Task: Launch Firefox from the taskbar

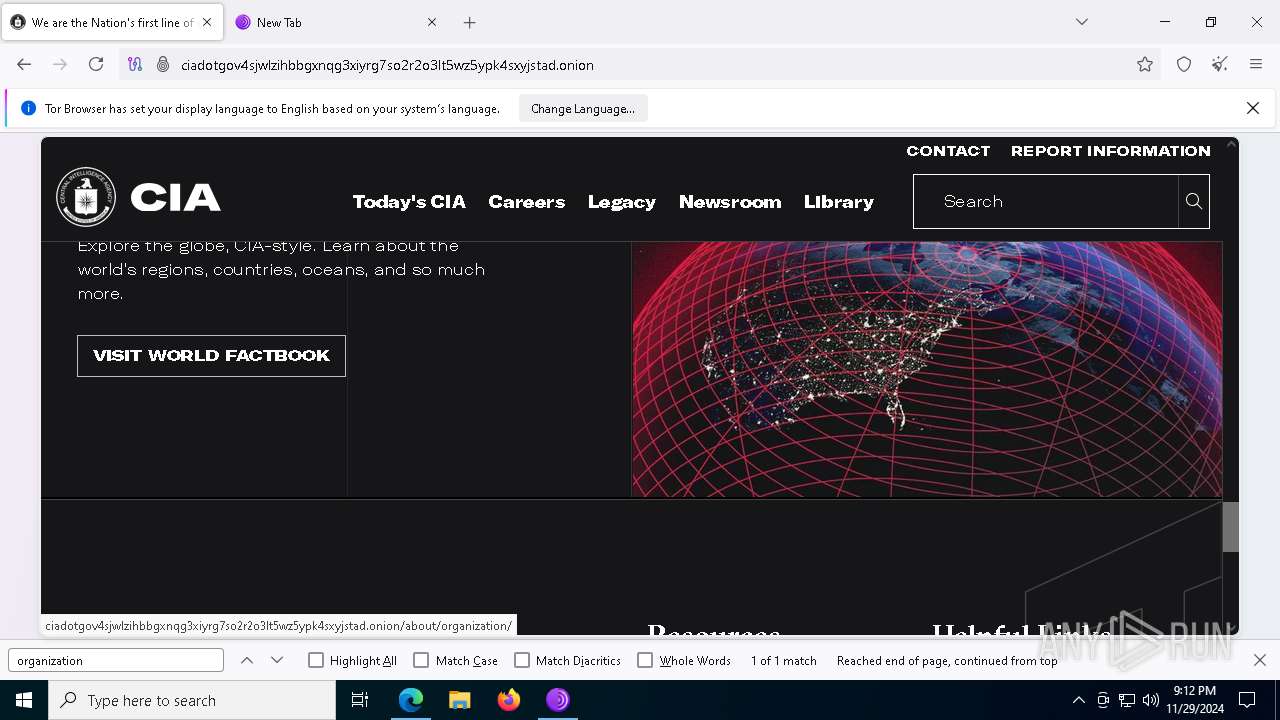Action: [x=509, y=700]
